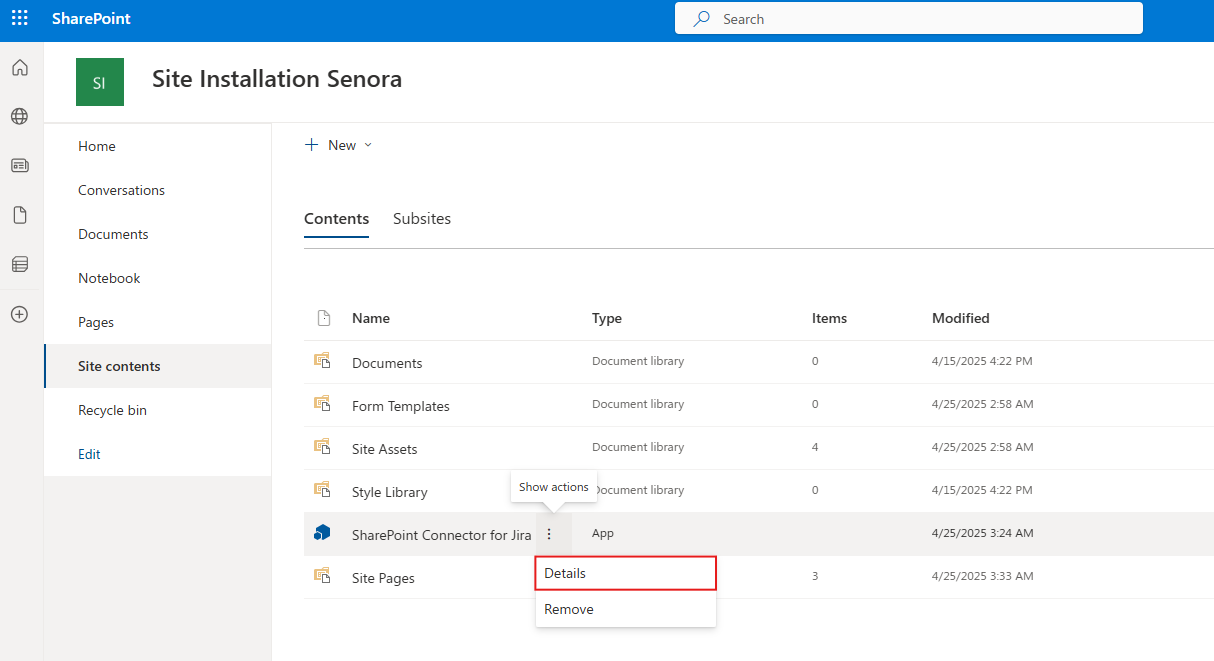This screenshot has height=661, width=1214.
Task: Click Show actions three-dot button
Action: click(549, 534)
